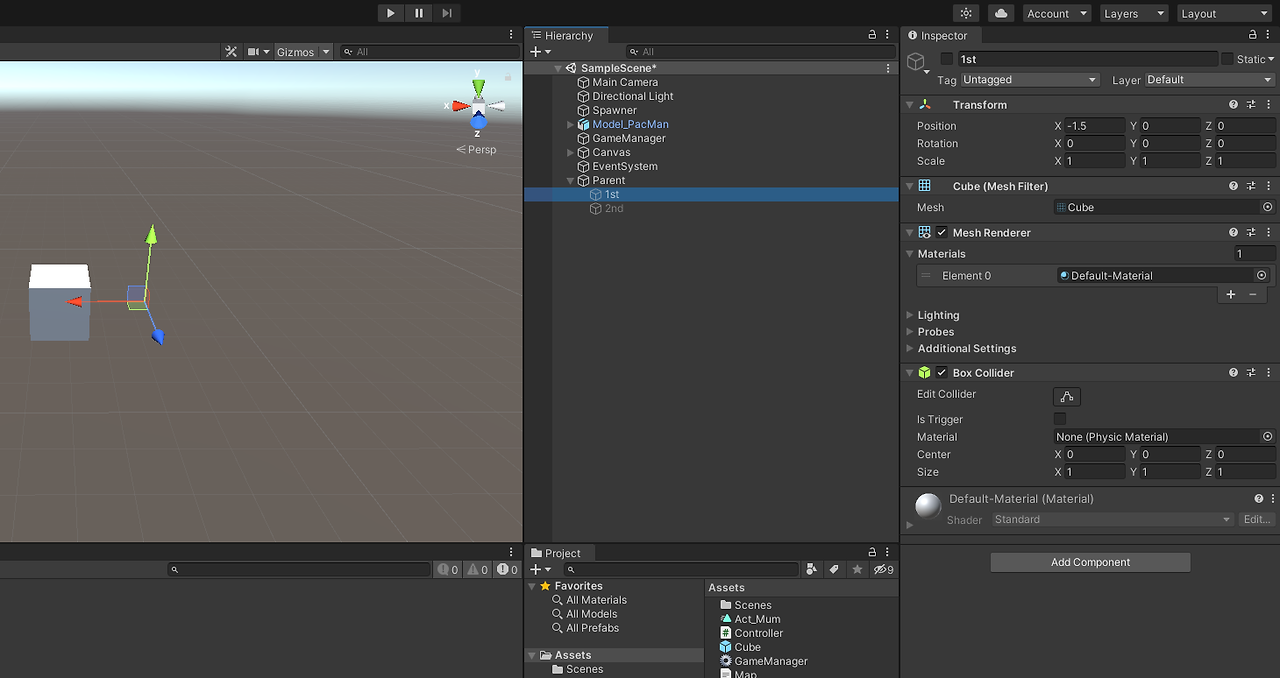Open the Unity Cloud icon top right
Screen dimensions: 1280x678
click(1002, 13)
